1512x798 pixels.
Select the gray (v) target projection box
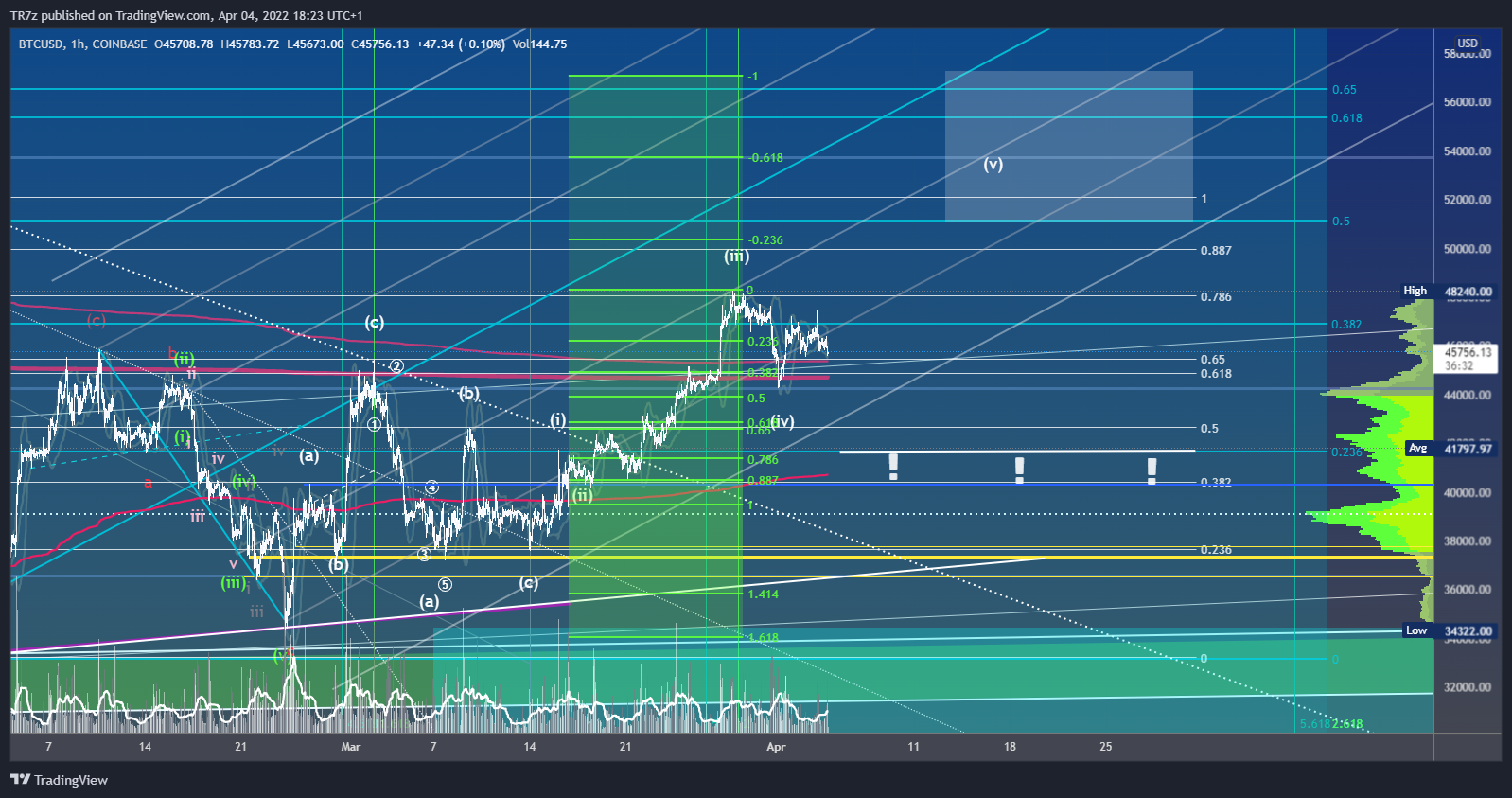tap(1068, 146)
